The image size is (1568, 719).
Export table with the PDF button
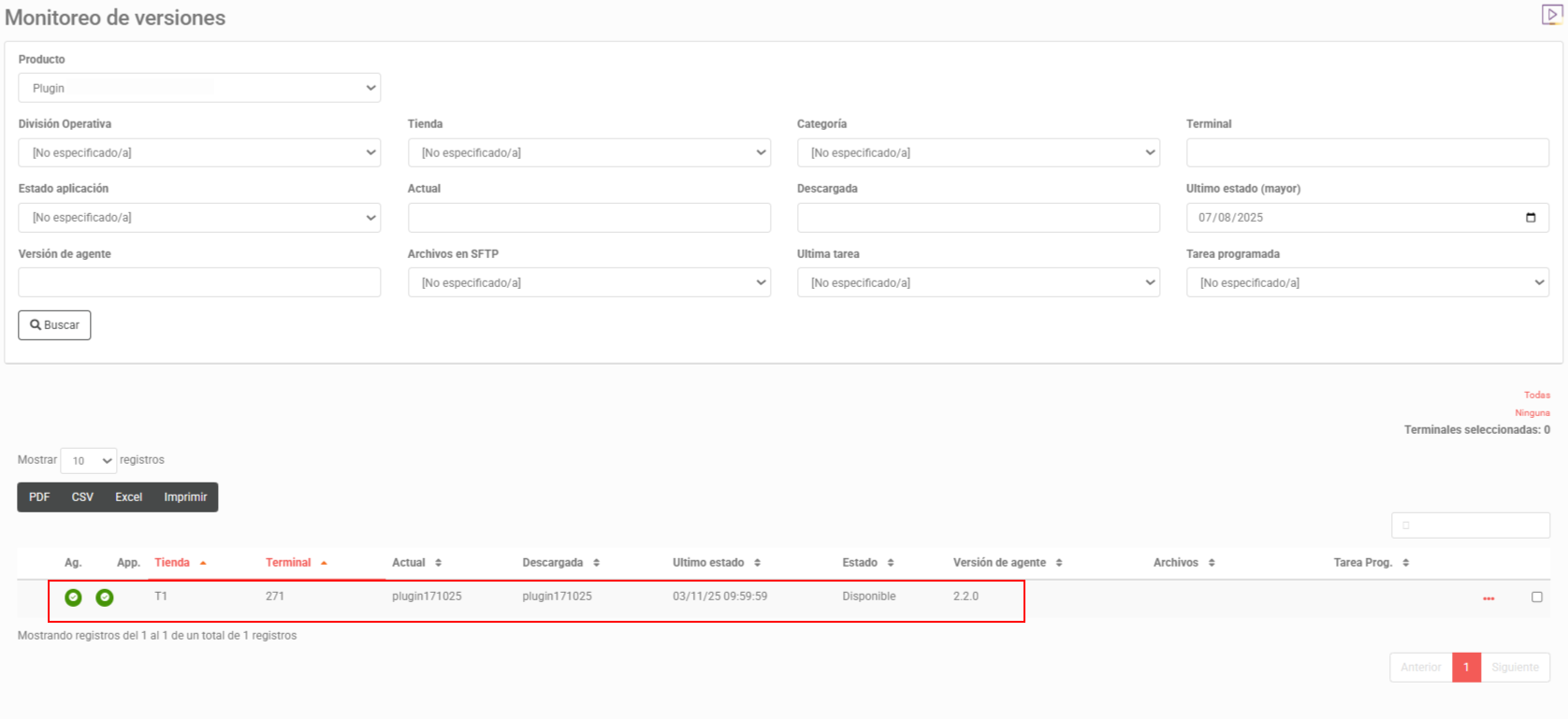39,497
